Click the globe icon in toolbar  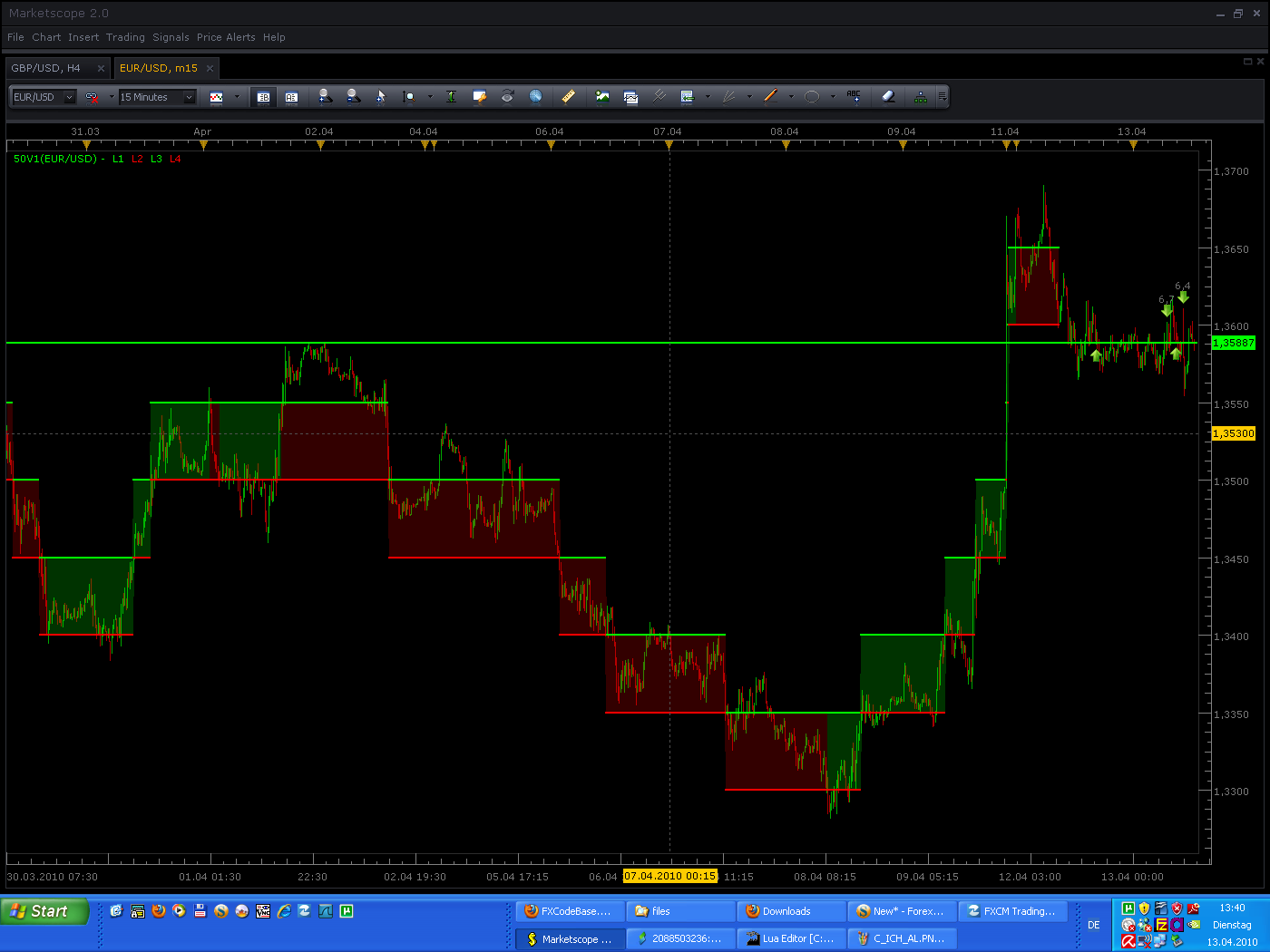(x=535, y=96)
